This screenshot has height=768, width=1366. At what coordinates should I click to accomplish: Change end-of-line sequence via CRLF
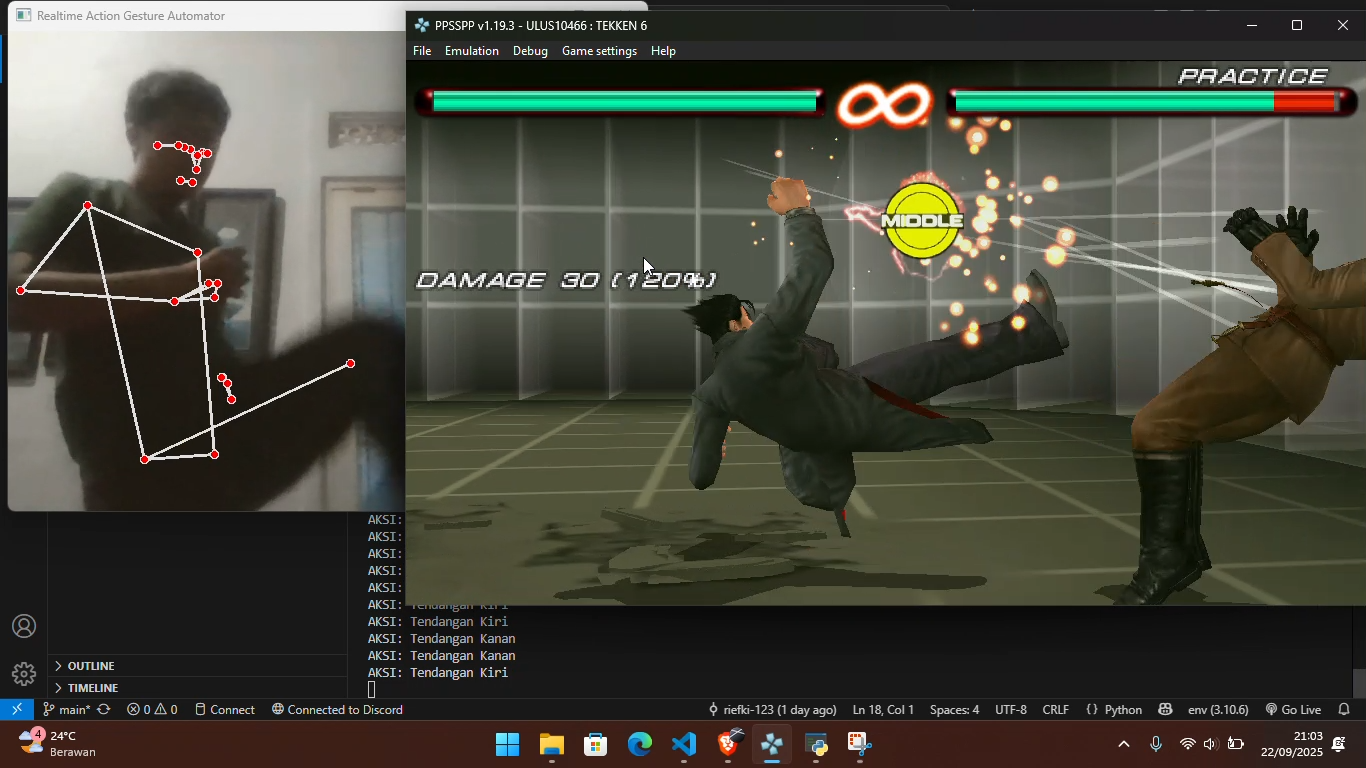pyautogui.click(x=1056, y=710)
